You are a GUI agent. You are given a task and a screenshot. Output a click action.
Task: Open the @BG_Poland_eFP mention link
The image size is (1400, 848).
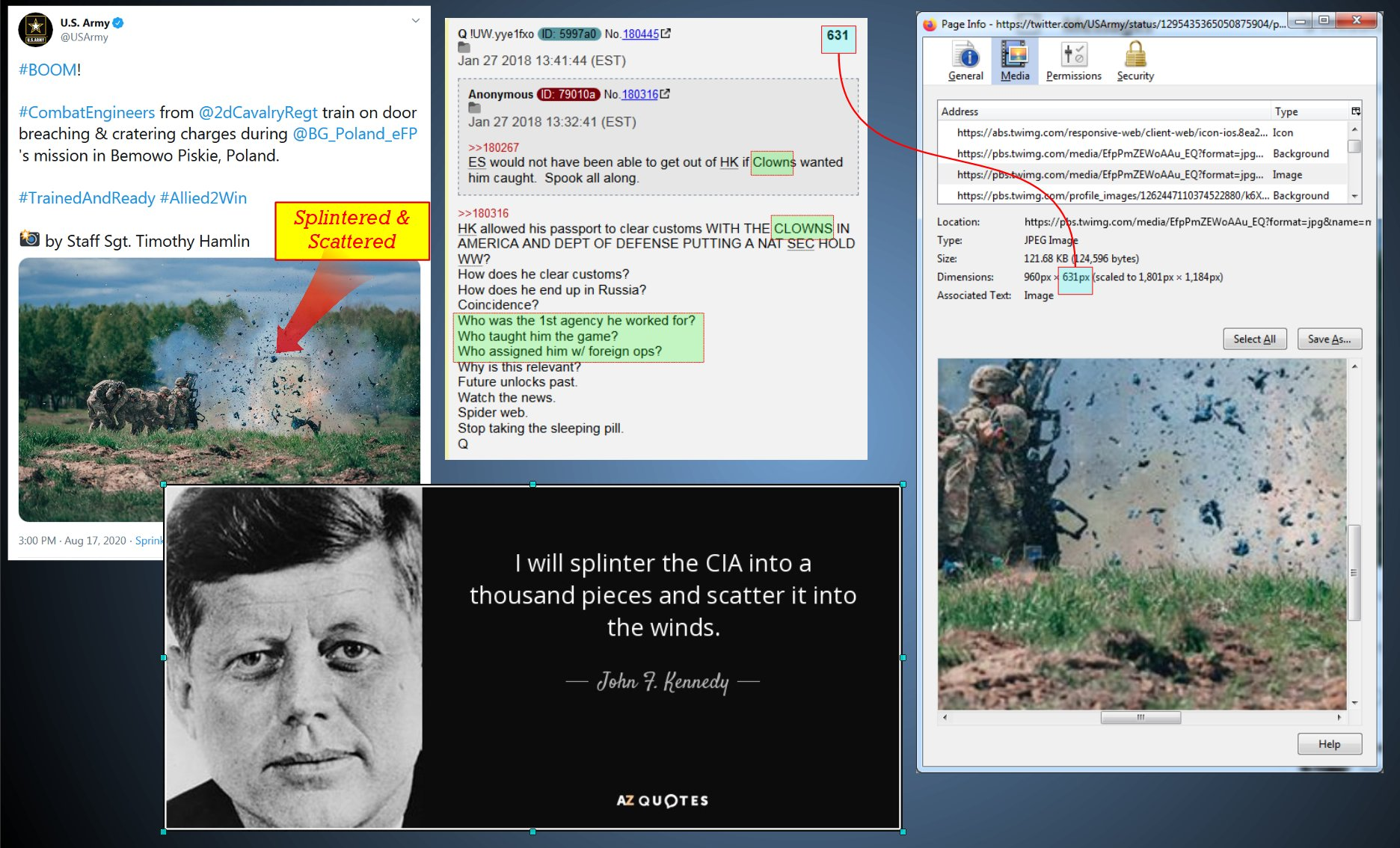(354, 133)
